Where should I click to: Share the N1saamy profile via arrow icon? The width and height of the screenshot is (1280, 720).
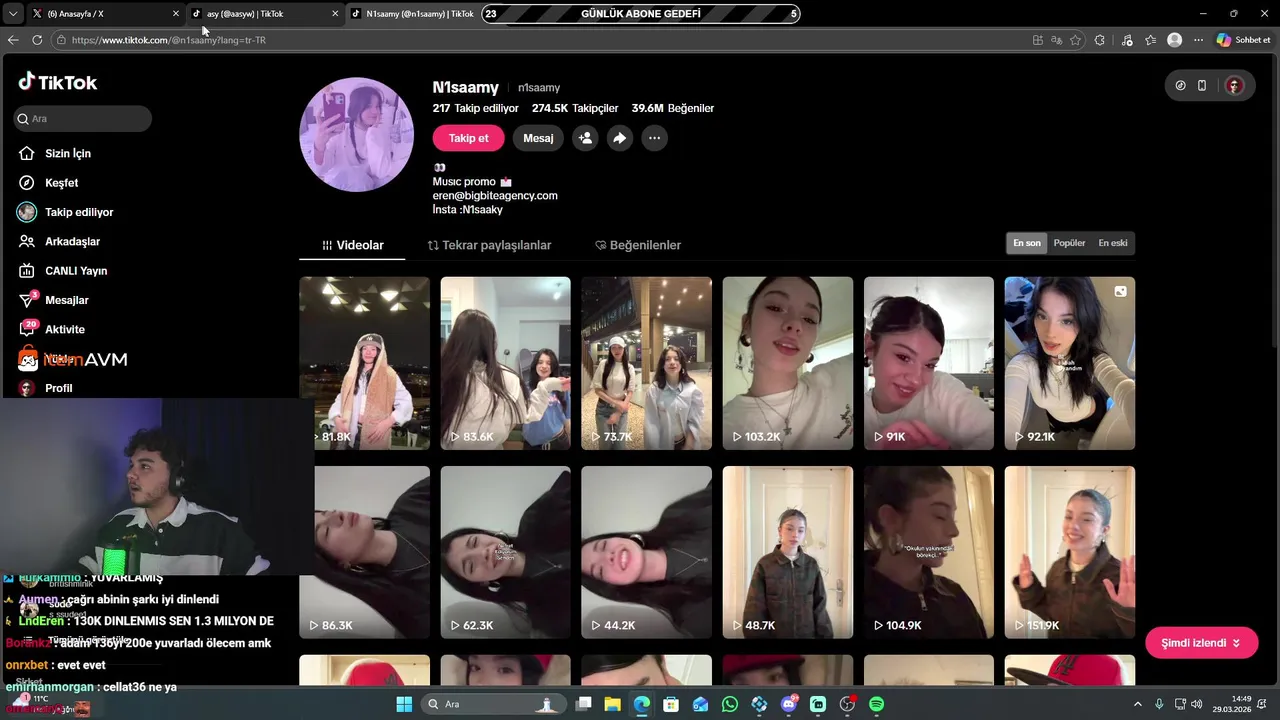pyautogui.click(x=619, y=138)
